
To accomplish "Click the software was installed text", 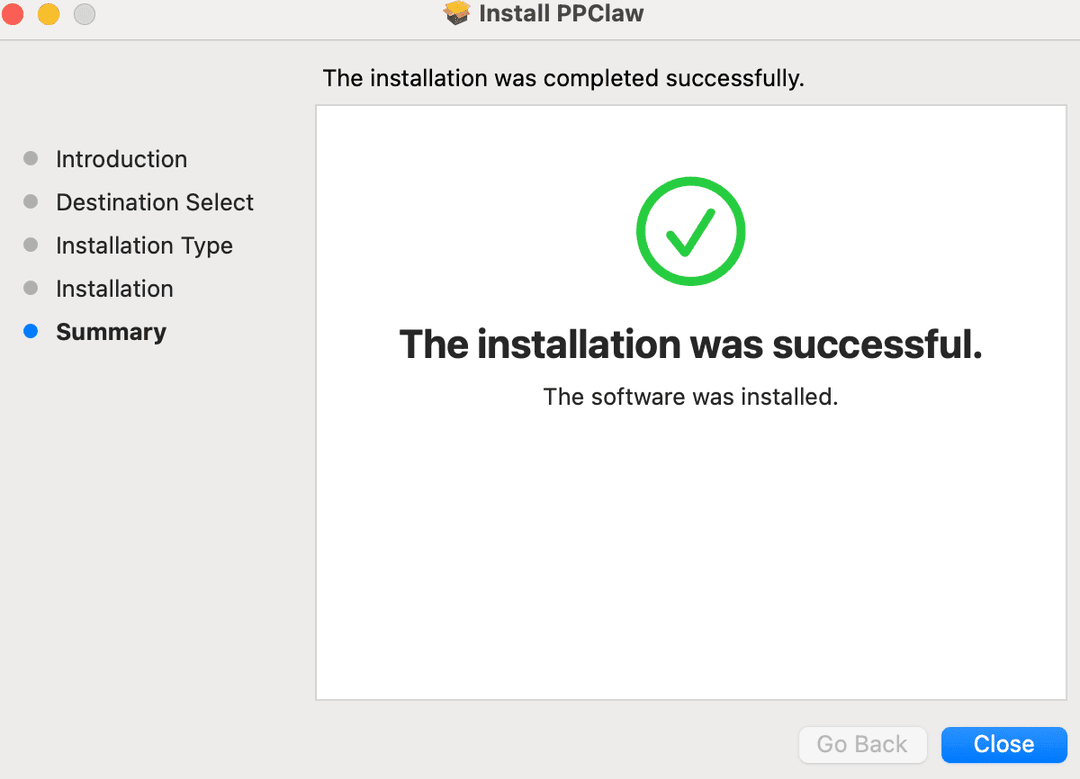I will (x=690, y=396).
